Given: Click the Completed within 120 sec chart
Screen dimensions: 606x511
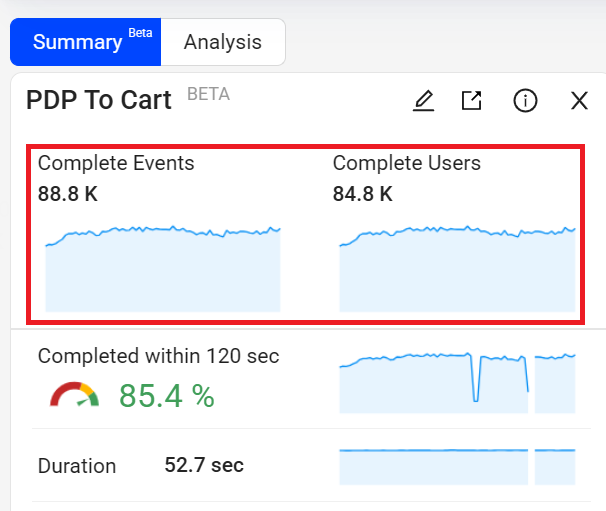Looking at the screenshot, I should tap(457, 381).
